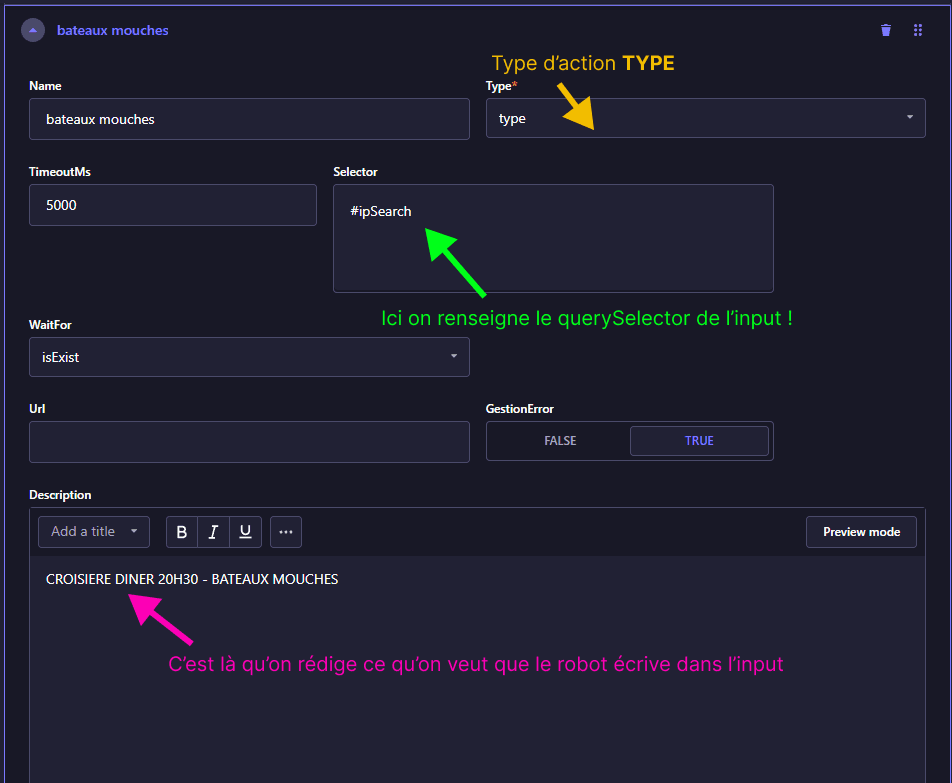This screenshot has height=783, width=952.
Task: Click the Preview mode button
Action: click(861, 532)
